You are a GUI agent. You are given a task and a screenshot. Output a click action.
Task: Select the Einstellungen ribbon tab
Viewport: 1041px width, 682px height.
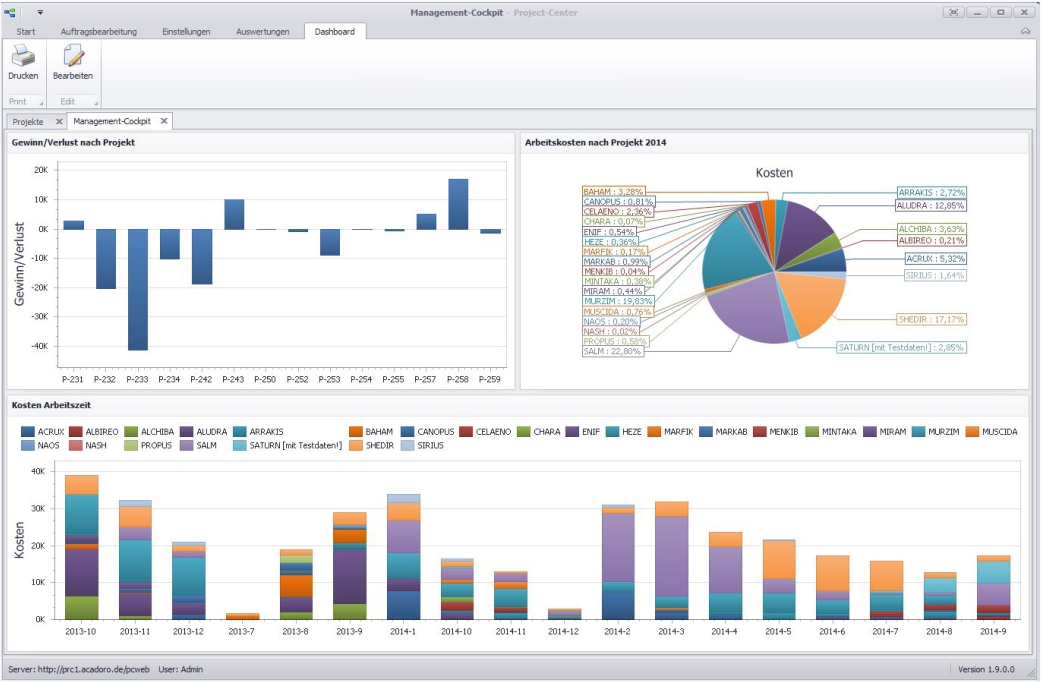(x=186, y=31)
